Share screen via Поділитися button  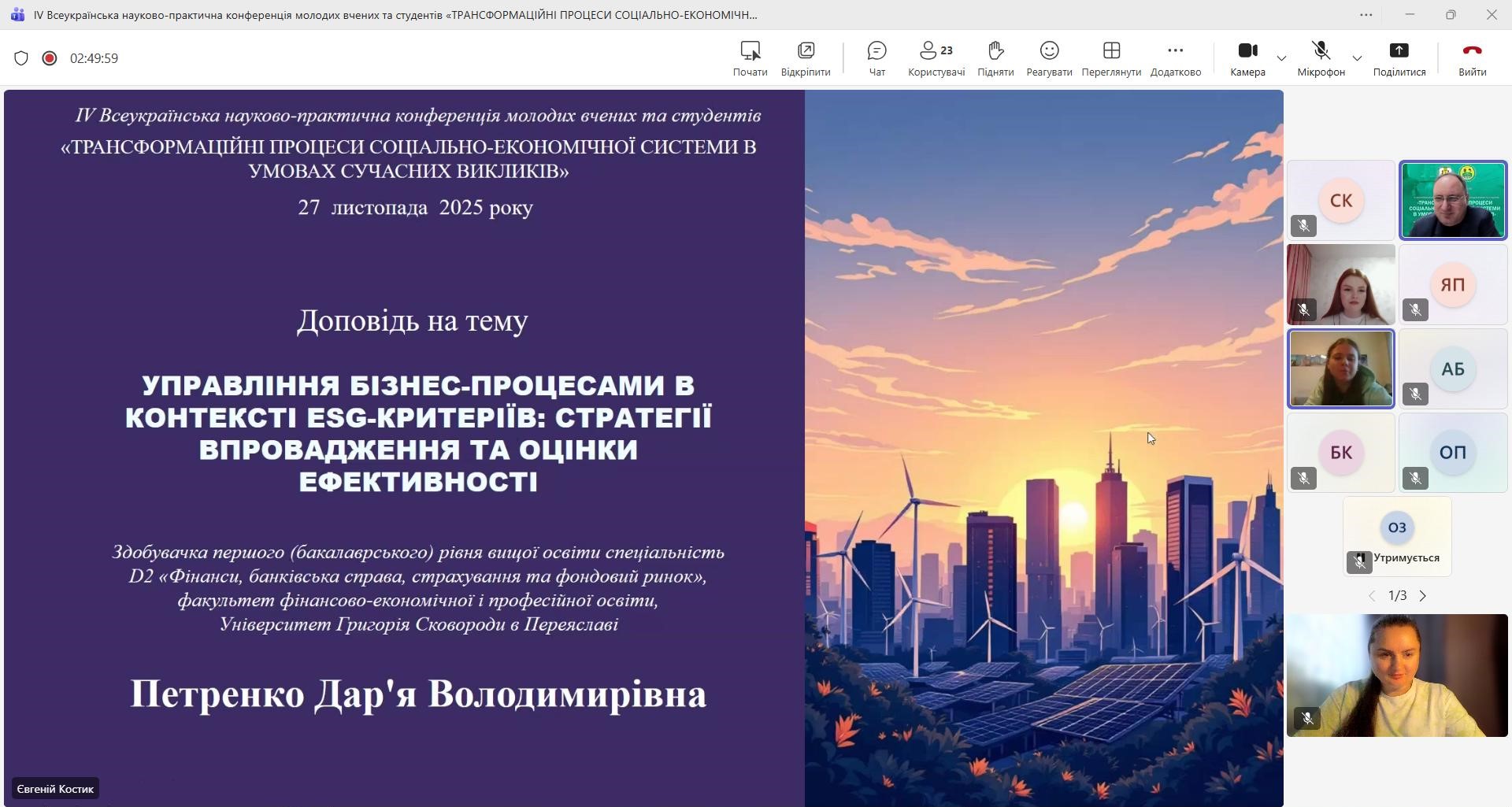click(x=1399, y=58)
